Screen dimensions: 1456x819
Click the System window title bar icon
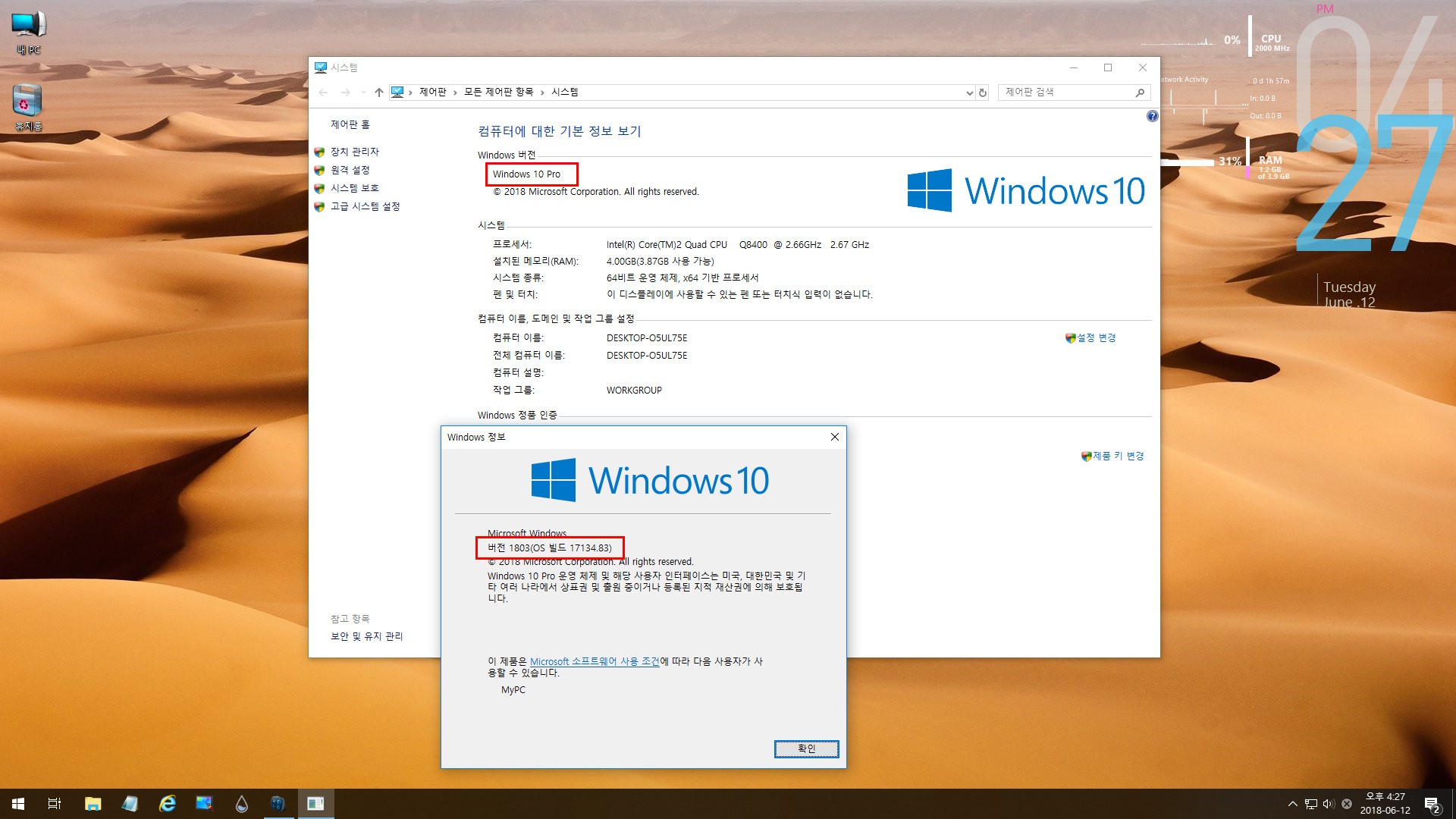tap(321, 67)
